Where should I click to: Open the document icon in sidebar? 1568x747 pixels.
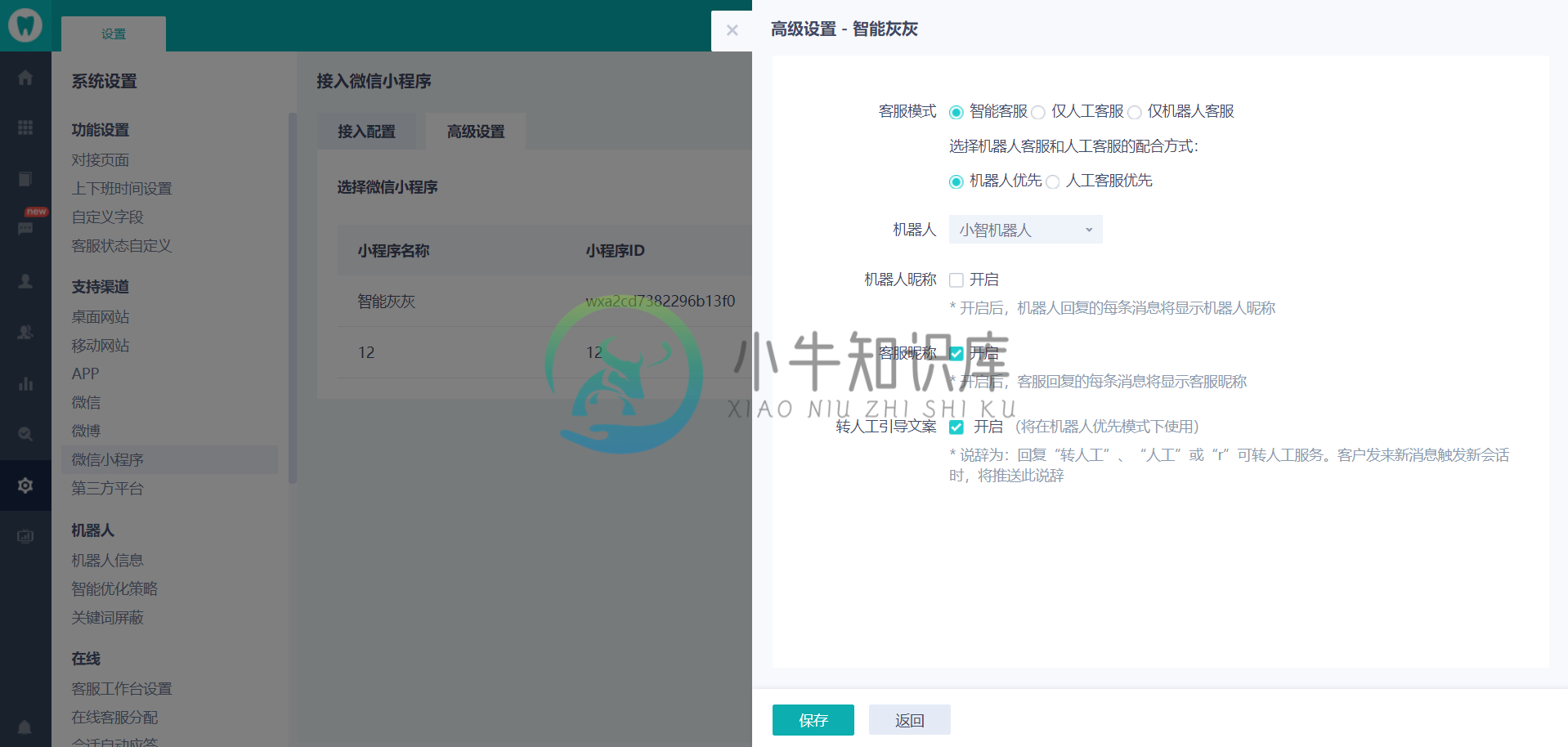coord(25,179)
